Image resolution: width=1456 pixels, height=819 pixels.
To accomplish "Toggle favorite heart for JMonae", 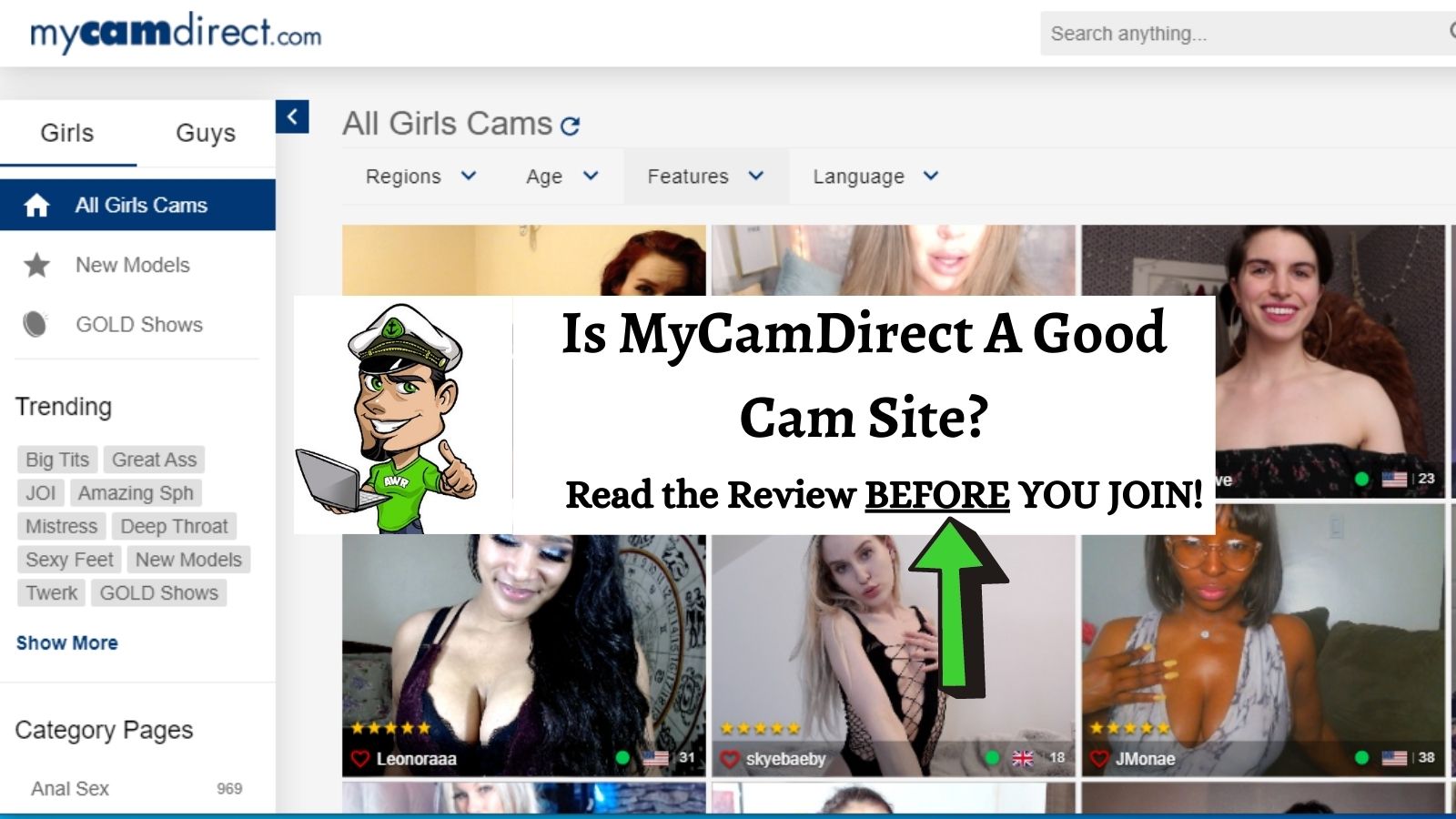I will pyautogui.click(x=1099, y=759).
